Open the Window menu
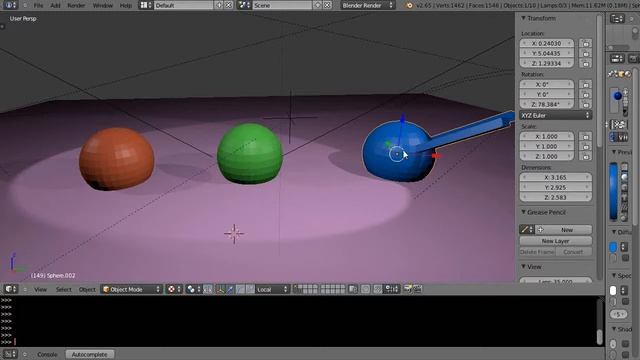This screenshot has height=360, width=640. [x=103, y=5]
